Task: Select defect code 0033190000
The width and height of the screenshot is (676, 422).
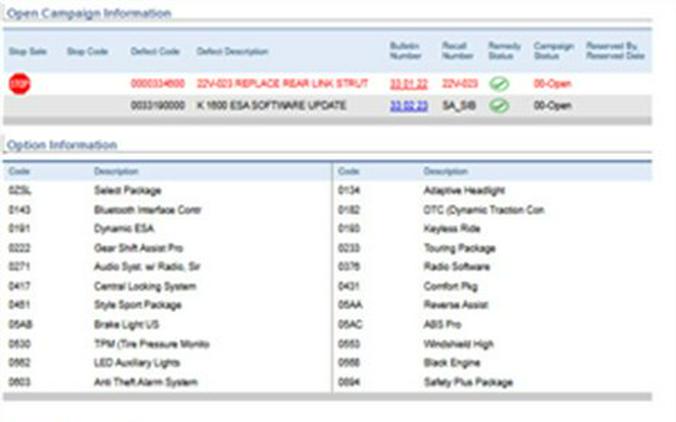Action: (158, 106)
